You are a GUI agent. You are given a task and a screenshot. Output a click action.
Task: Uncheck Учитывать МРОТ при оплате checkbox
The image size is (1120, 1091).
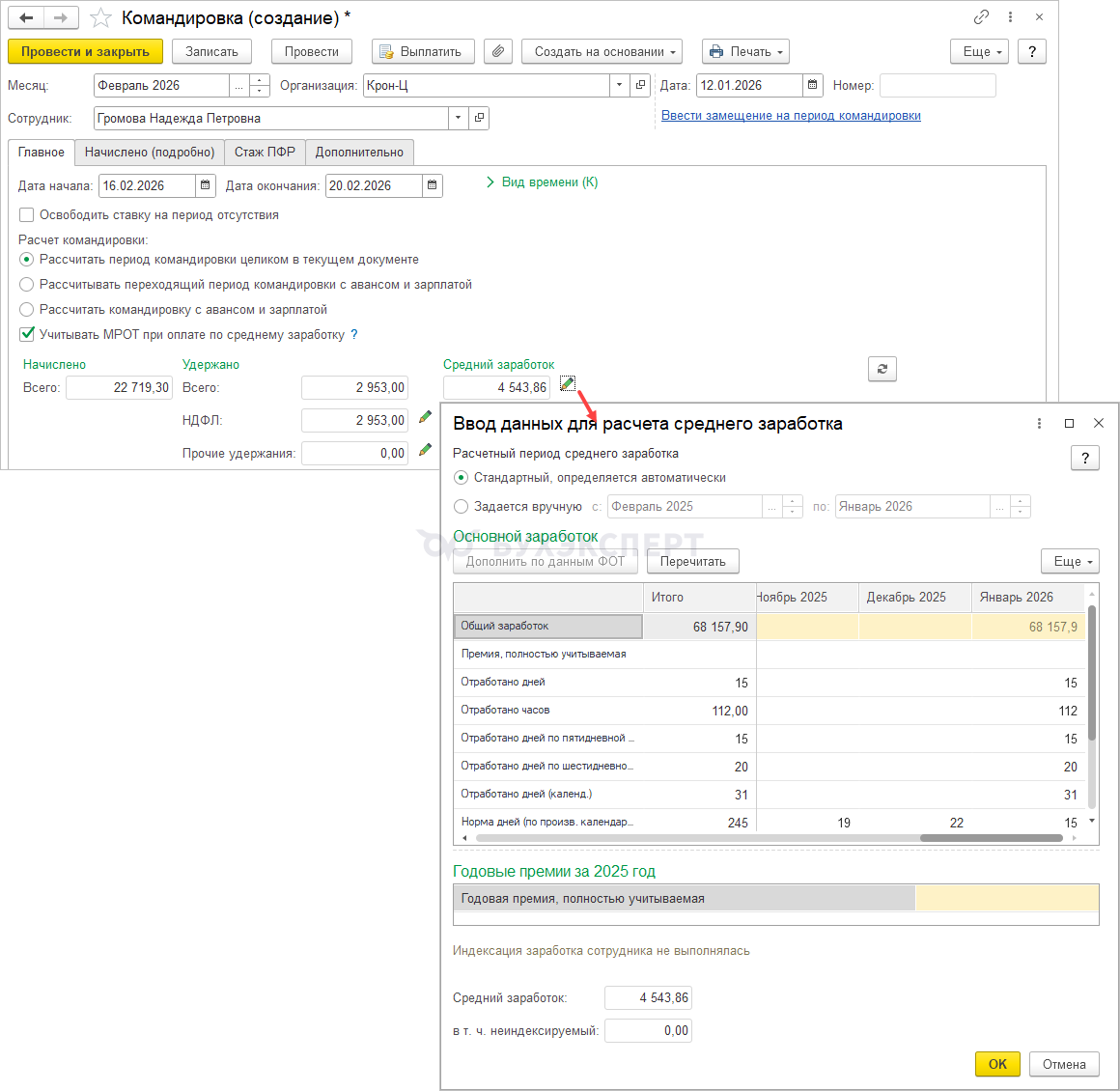(x=27, y=334)
